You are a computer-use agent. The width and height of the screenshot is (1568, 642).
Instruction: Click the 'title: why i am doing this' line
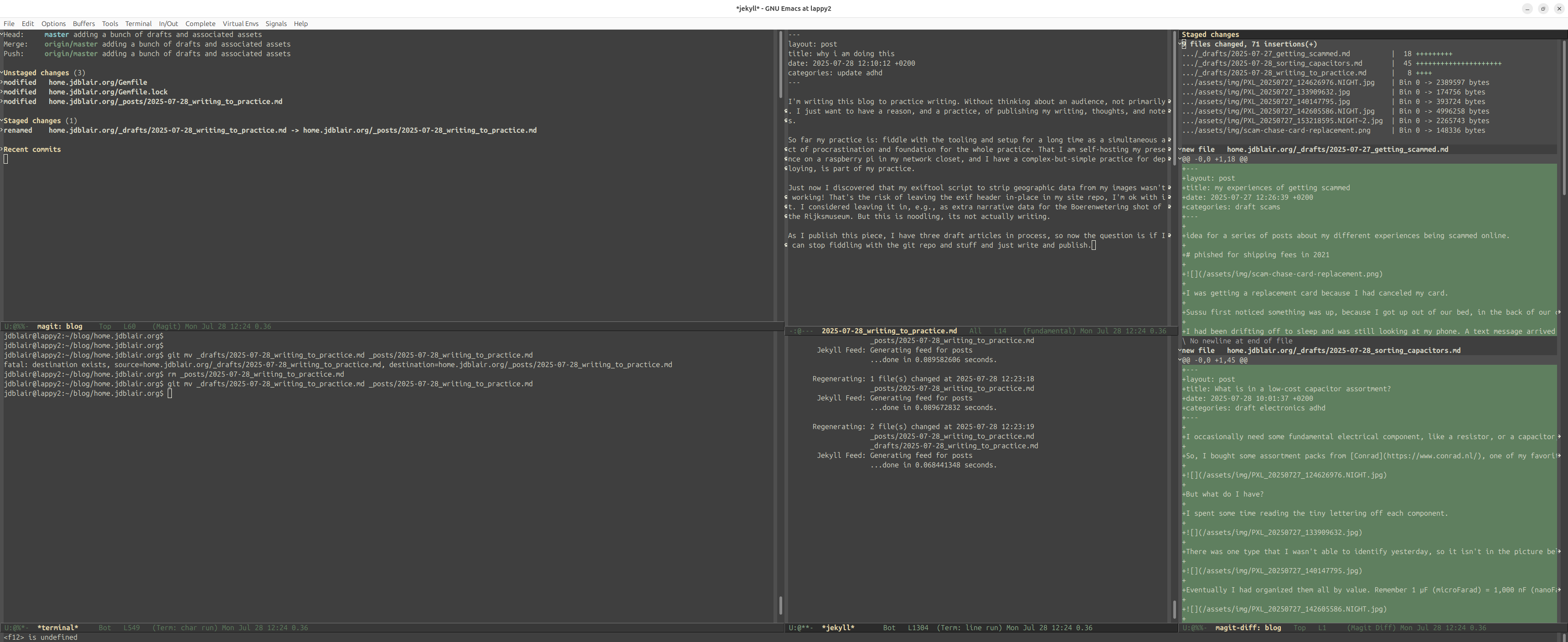pos(841,54)
